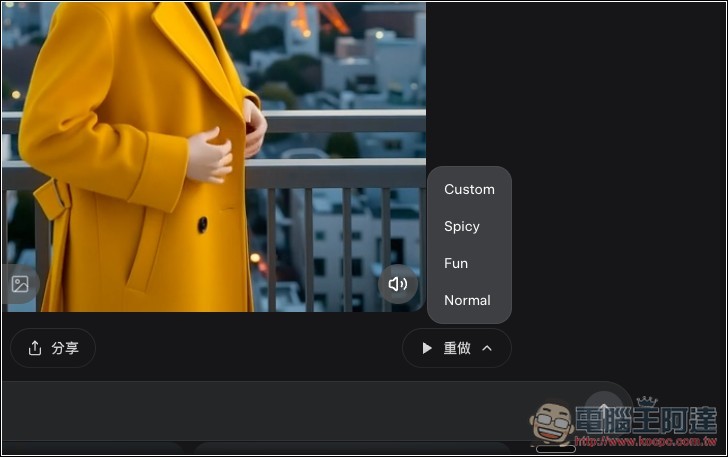Click the 重做 redo label
728x457 pixels.
click(x=456, y=348)
